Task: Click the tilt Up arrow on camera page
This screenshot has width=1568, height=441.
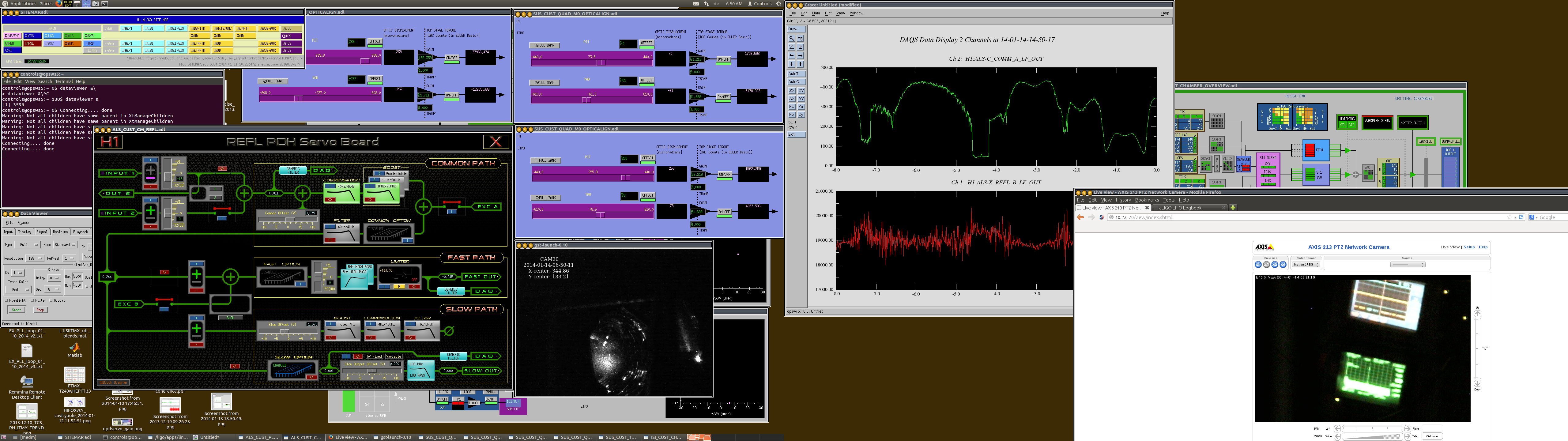Action: click(x=1477, y=314)
